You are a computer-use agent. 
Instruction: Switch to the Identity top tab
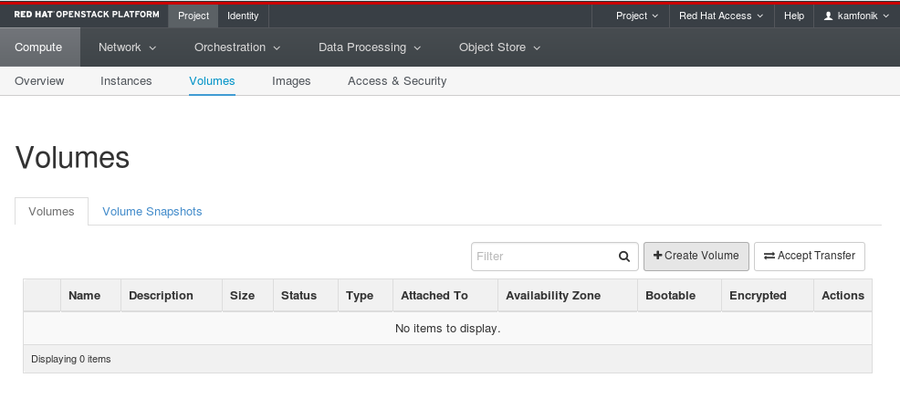pos(243,16)
